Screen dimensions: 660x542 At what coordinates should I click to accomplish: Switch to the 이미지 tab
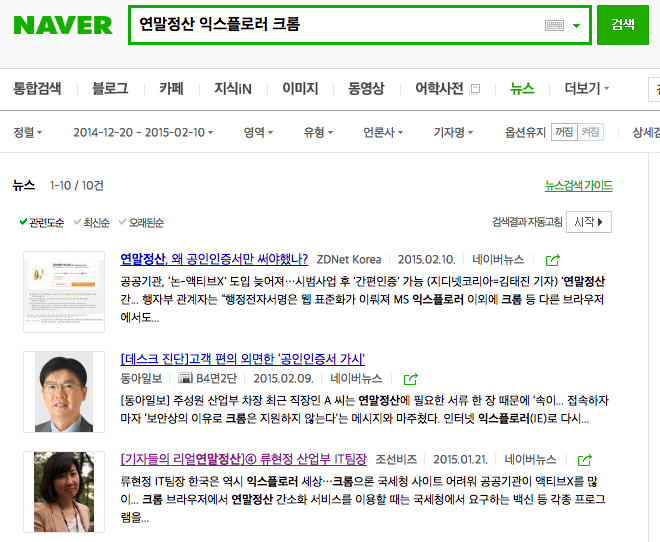[x=300, y=88]
